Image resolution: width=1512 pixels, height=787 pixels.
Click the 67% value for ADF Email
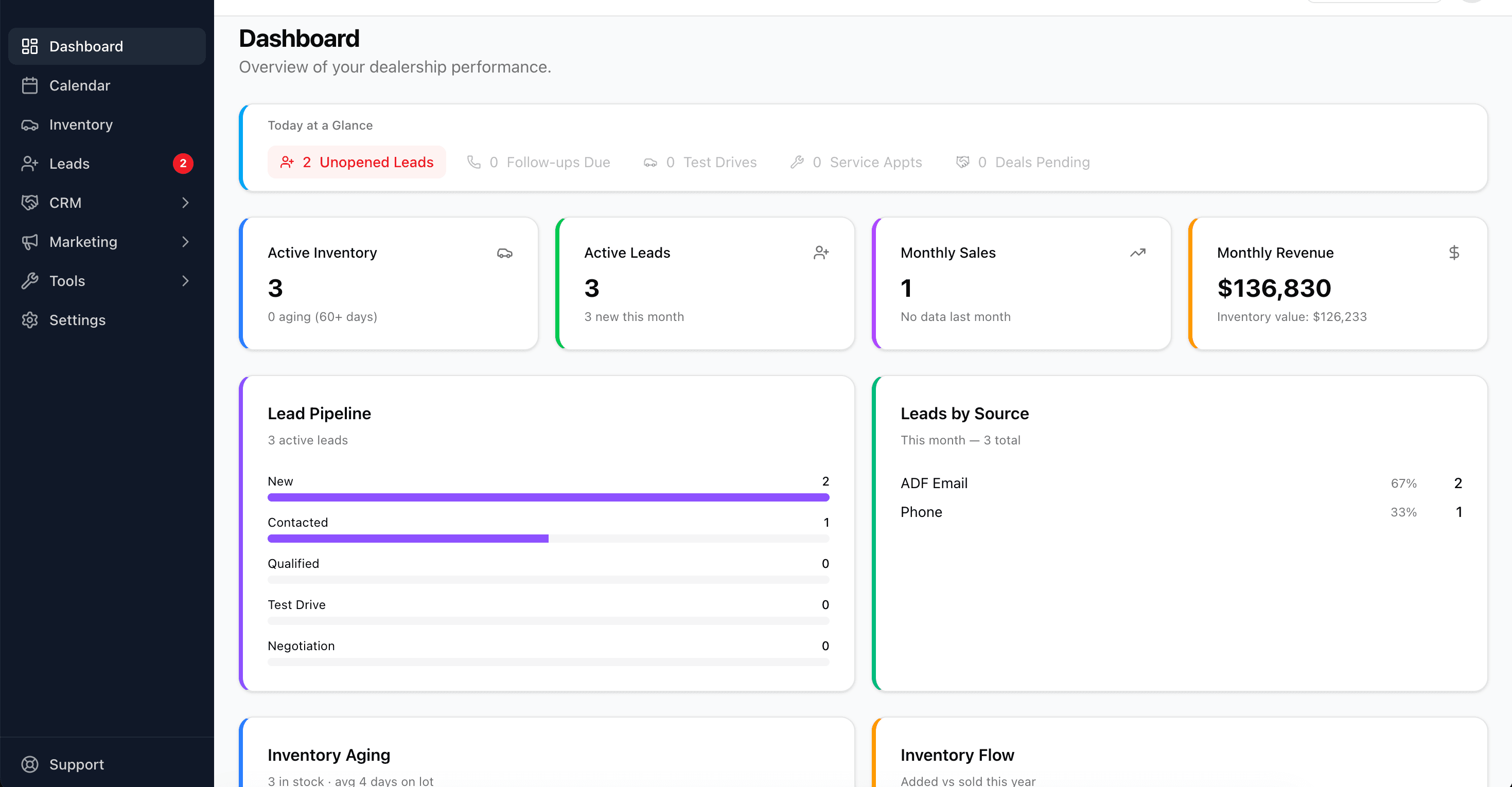click(x=1403, y=484)
